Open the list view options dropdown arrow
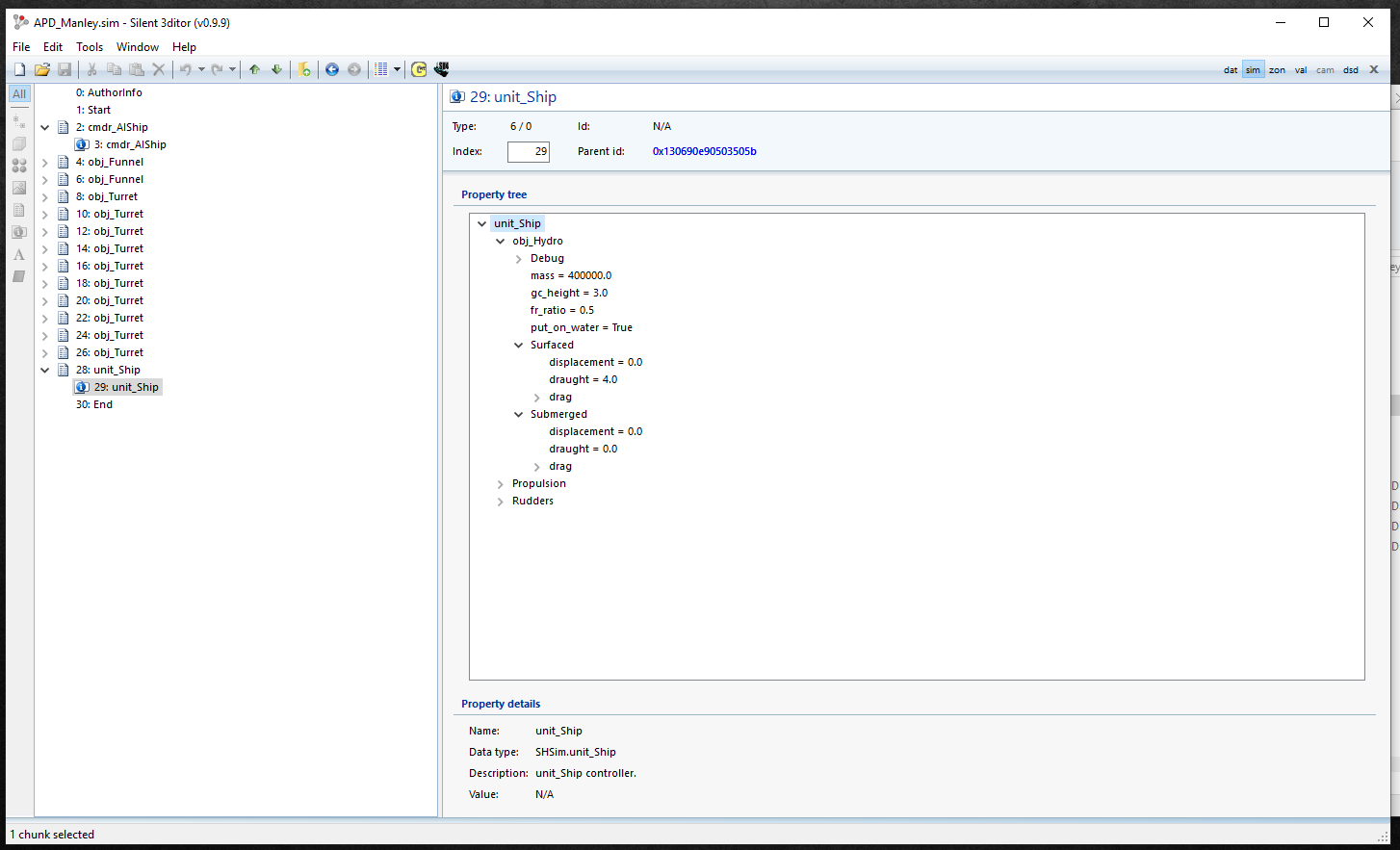 [x=397, y=69]
